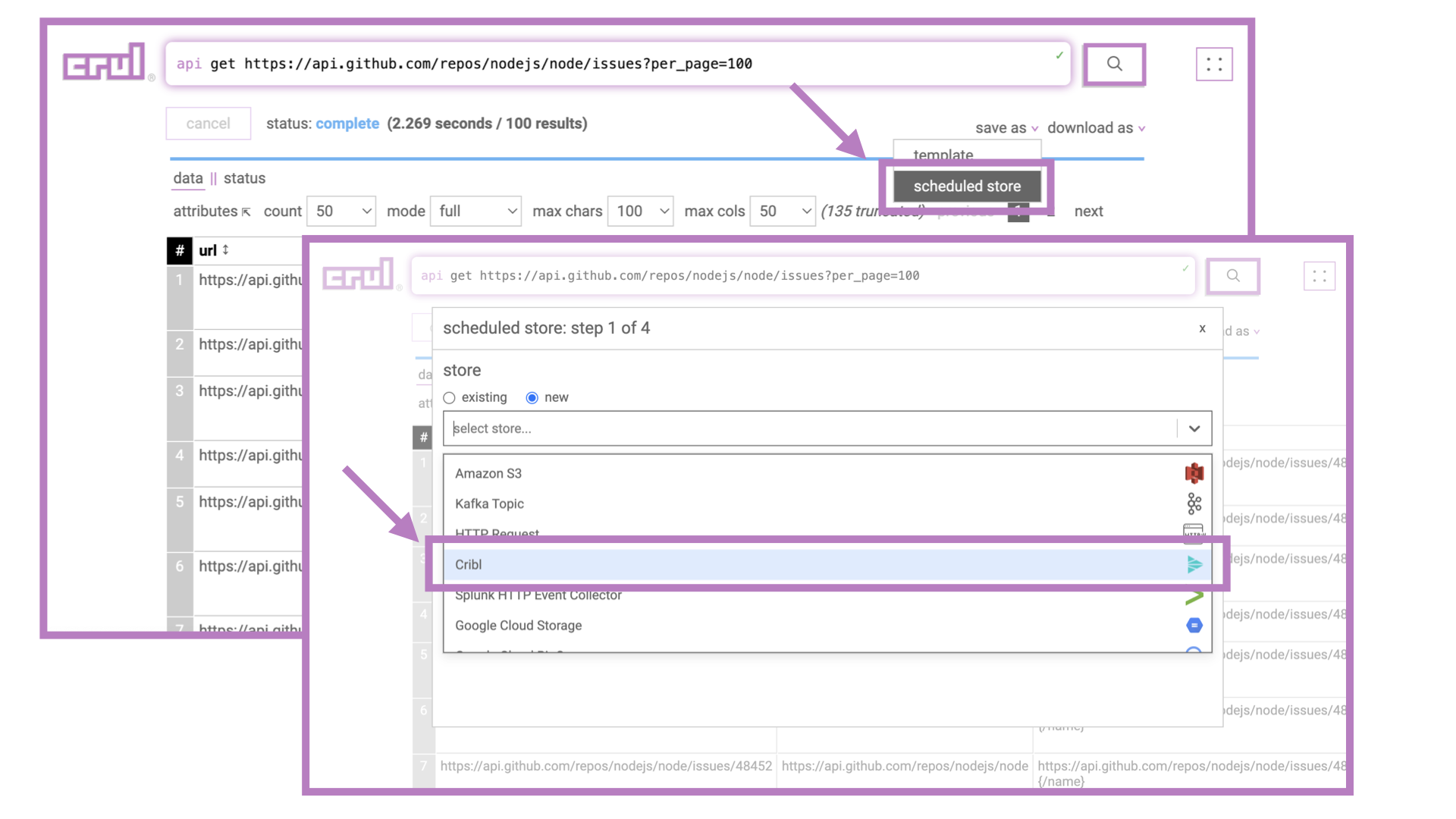Choose template from save as menu
The width and height of the screenshot is (1456, 819).
943,154
